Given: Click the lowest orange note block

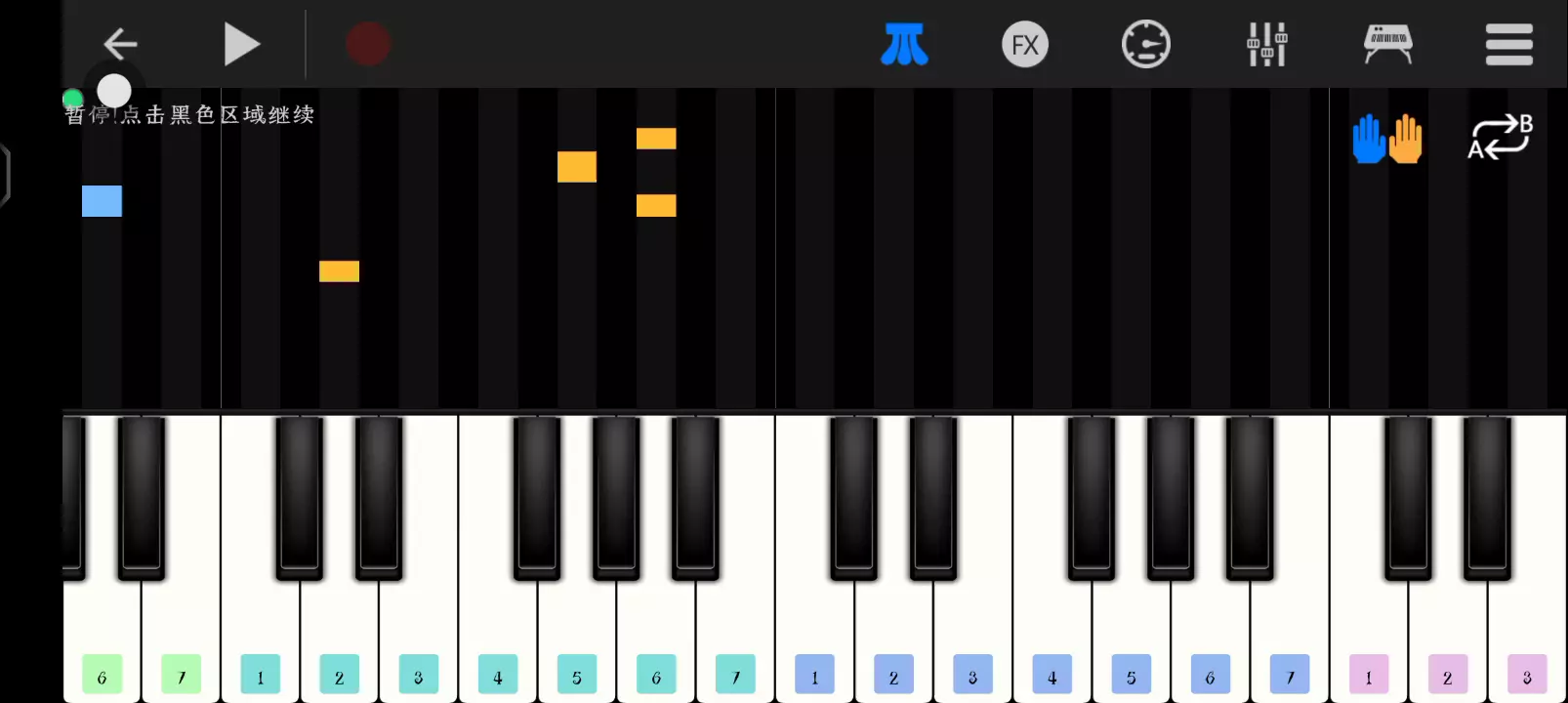Looking at the screenshot, I should tap(339, 271).
